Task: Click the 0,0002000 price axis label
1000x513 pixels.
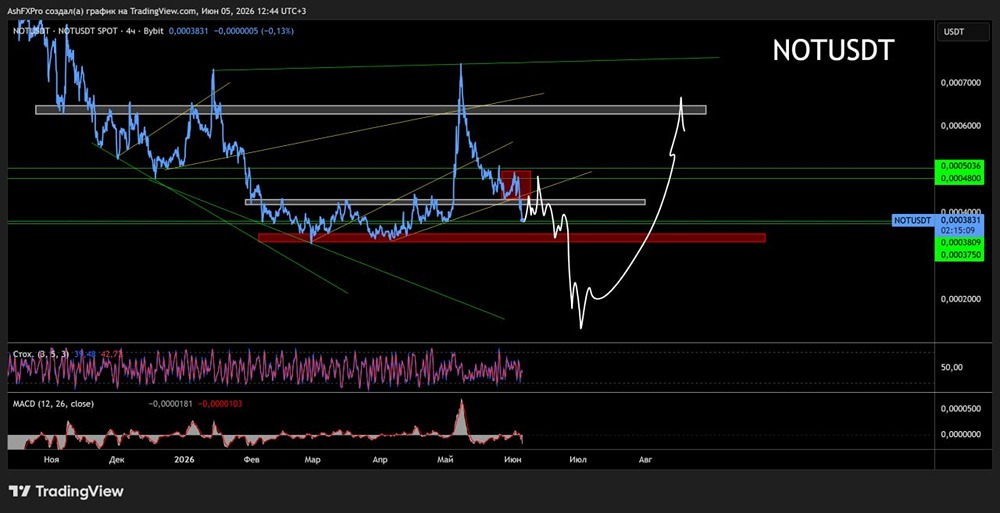Action: (x=962, y=298)
